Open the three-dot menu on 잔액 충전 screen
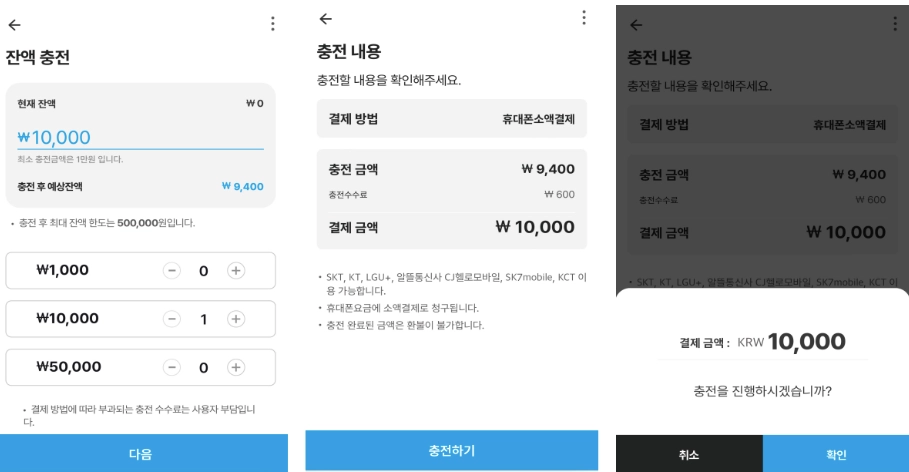909x472 pixels. pyautogui.click(x=272, y=24)
